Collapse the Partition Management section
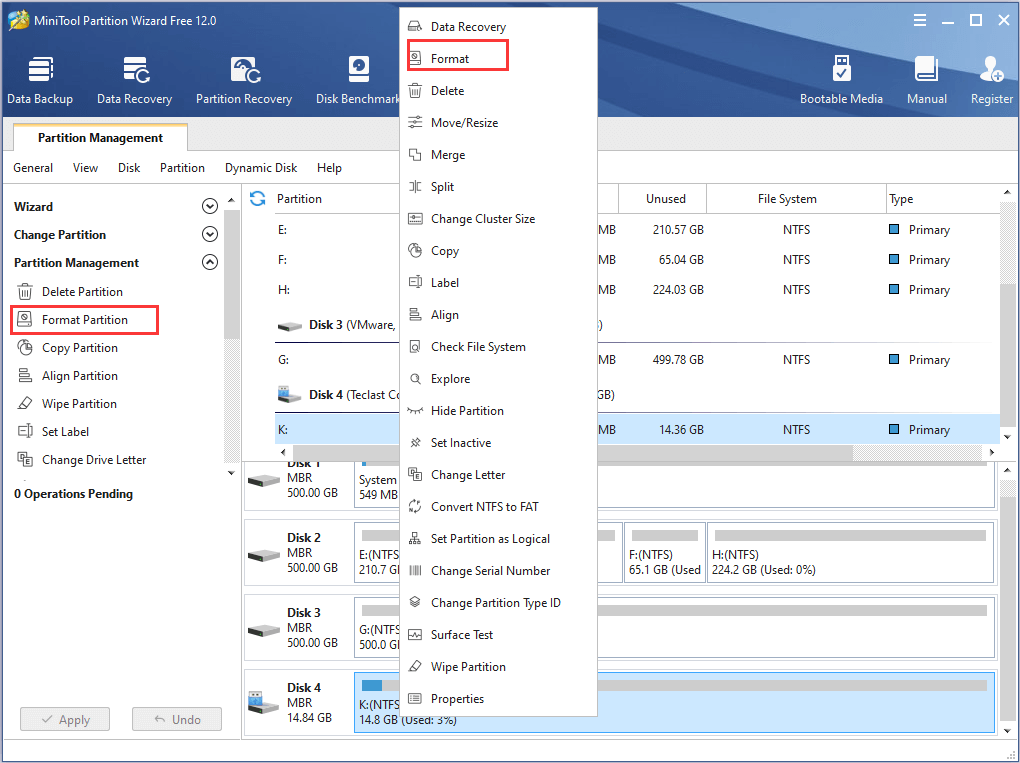 (209, 262)
